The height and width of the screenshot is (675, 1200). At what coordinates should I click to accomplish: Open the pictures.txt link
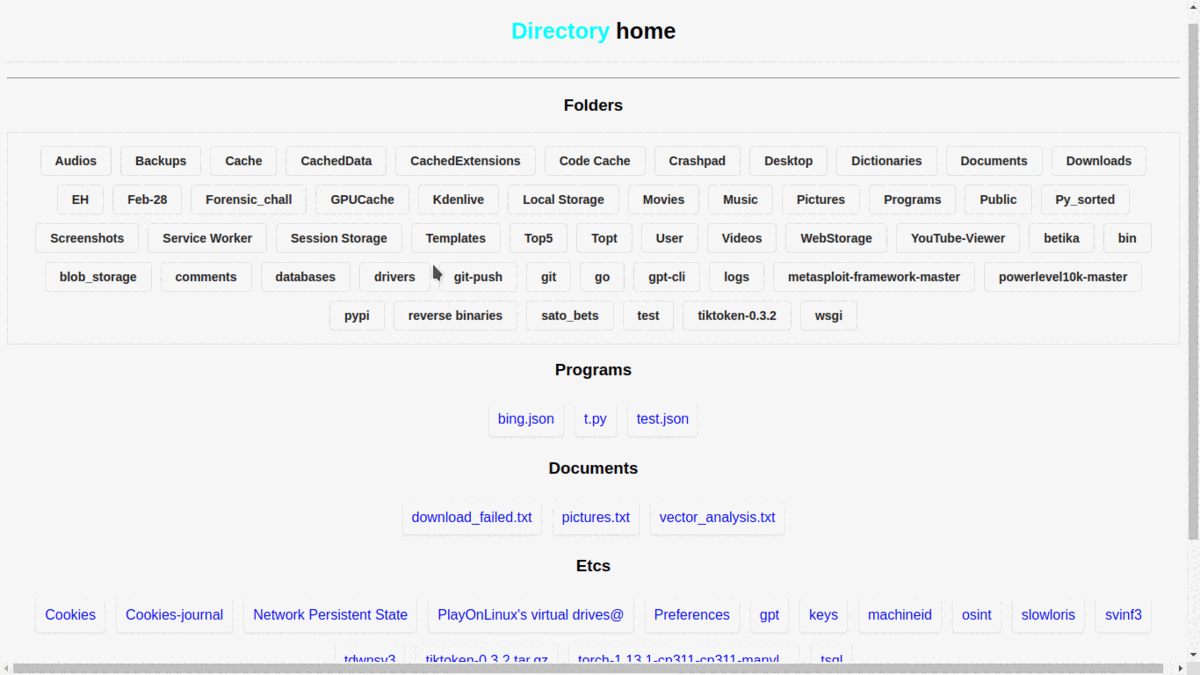tap(596, 517)
